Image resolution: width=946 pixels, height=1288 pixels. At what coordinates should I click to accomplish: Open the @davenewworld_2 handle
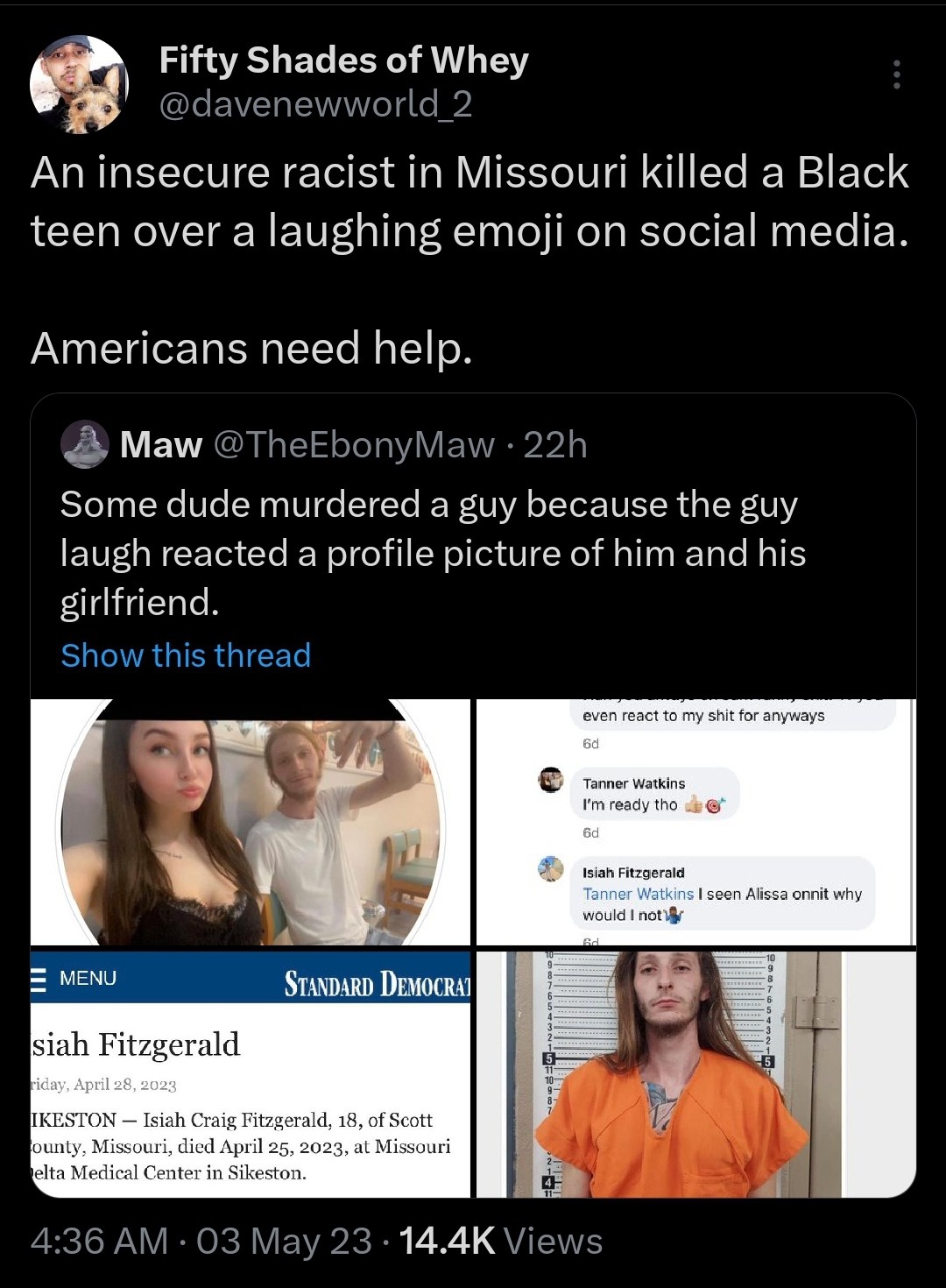point(315,105)
